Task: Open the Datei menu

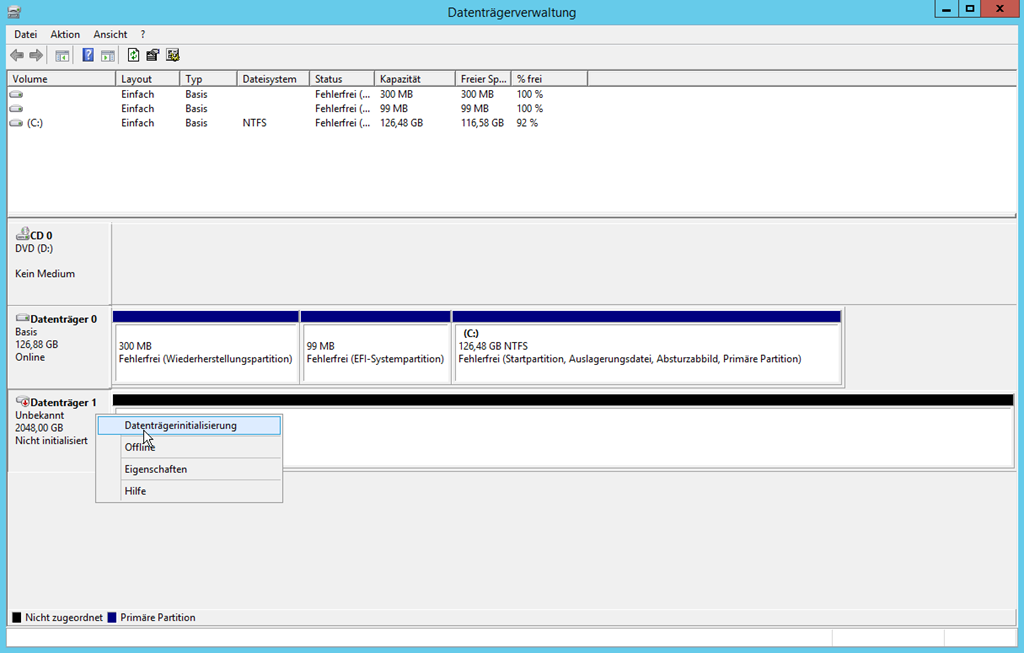Action: click(x=25, y=34)
